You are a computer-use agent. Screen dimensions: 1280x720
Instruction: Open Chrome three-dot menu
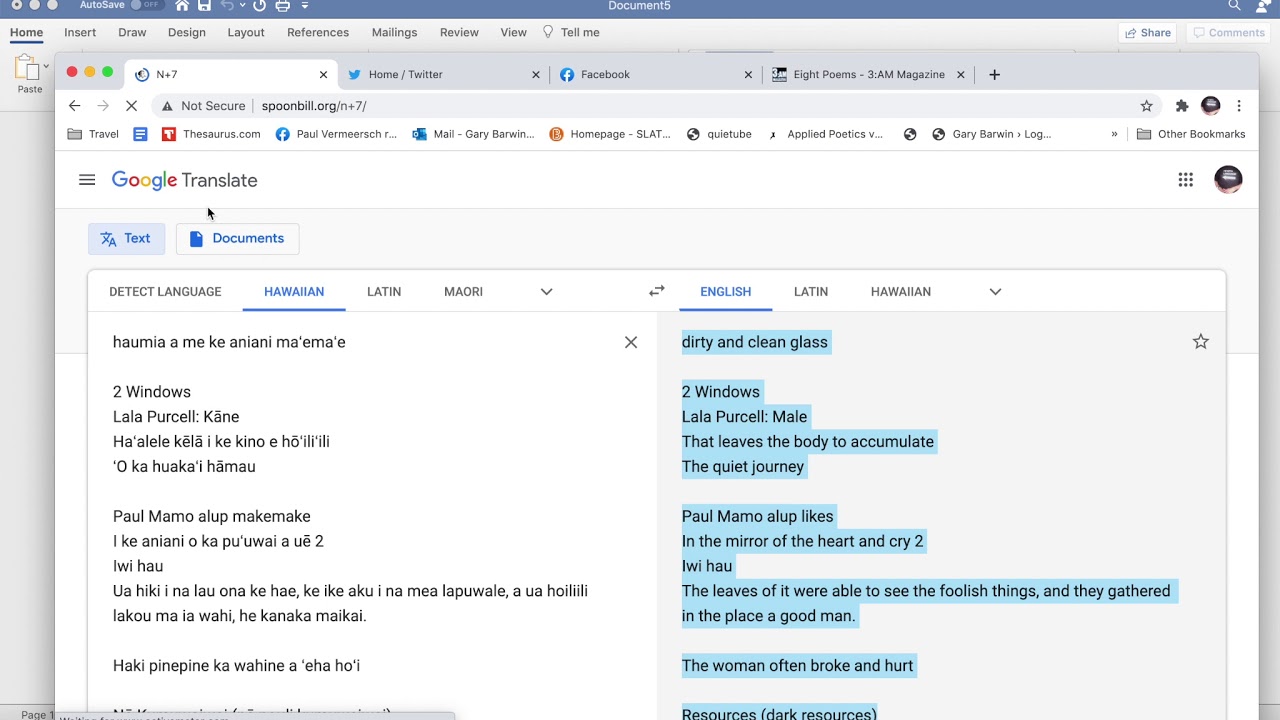[x=1239, y=106]
